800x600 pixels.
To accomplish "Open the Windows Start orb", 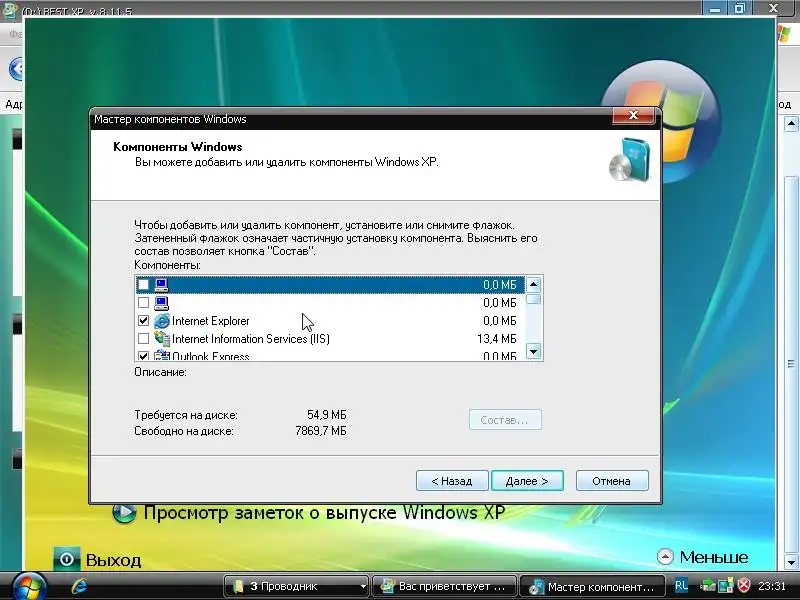I will pyautogui.click(x=29, y=587).
